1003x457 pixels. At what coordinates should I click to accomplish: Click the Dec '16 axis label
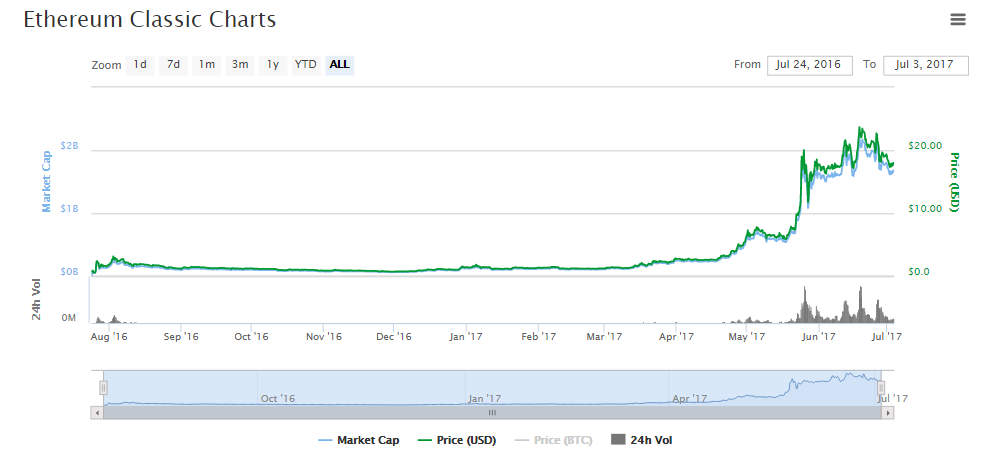pos(394,335)
